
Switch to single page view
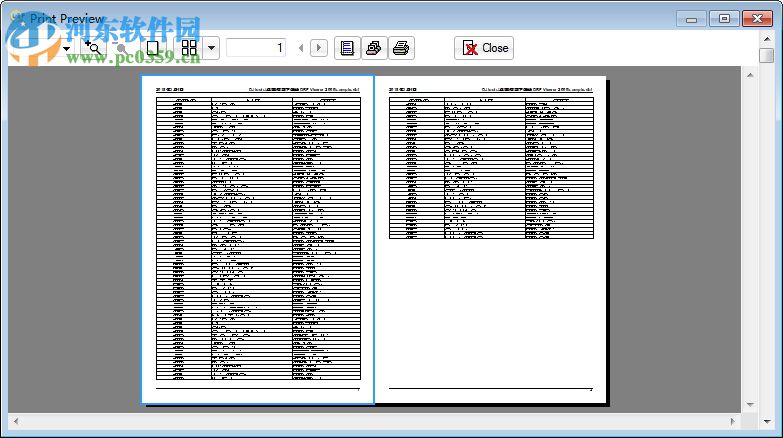[x=153, y=48]
